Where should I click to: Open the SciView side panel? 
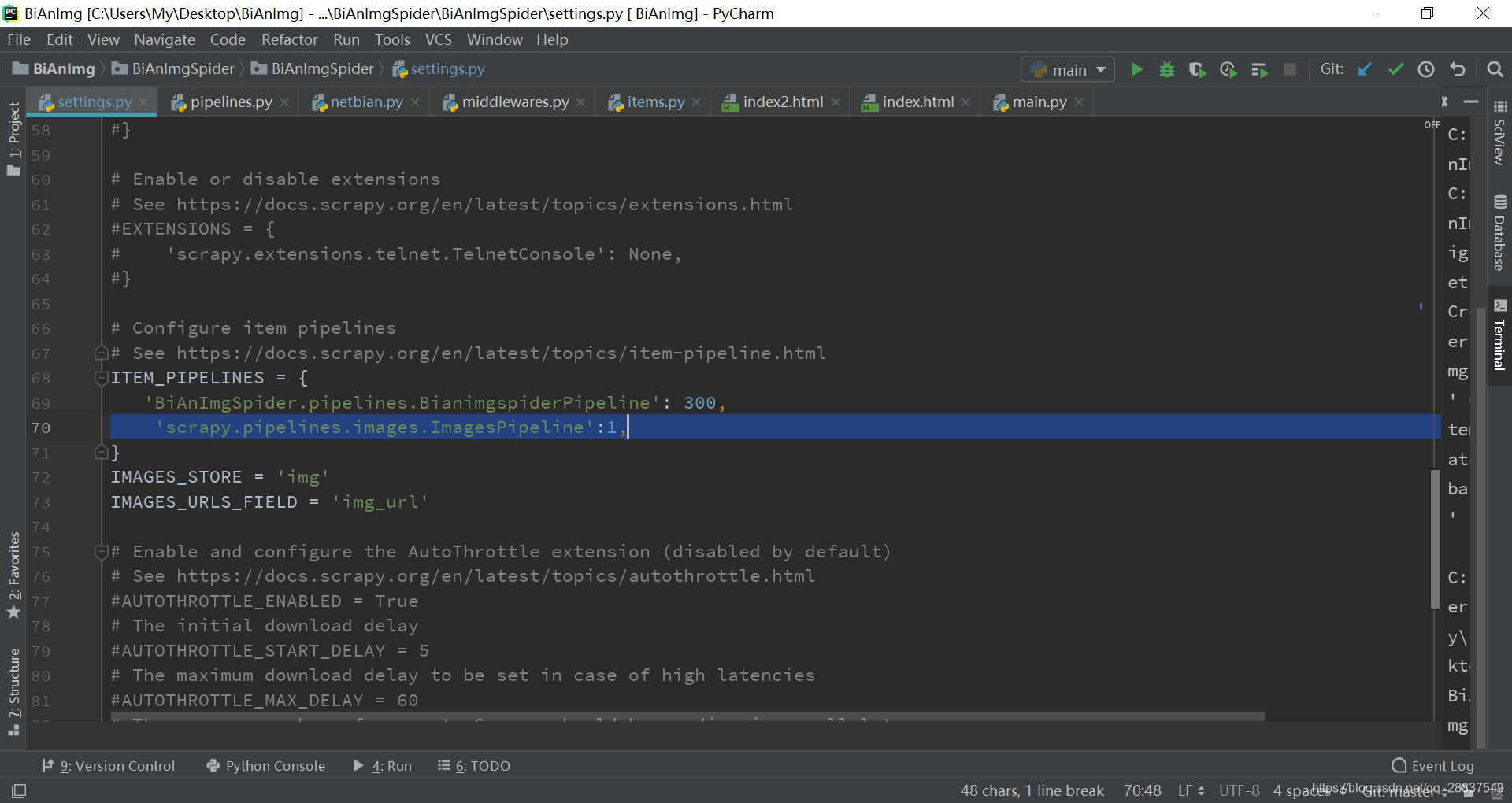point(1499,133)
